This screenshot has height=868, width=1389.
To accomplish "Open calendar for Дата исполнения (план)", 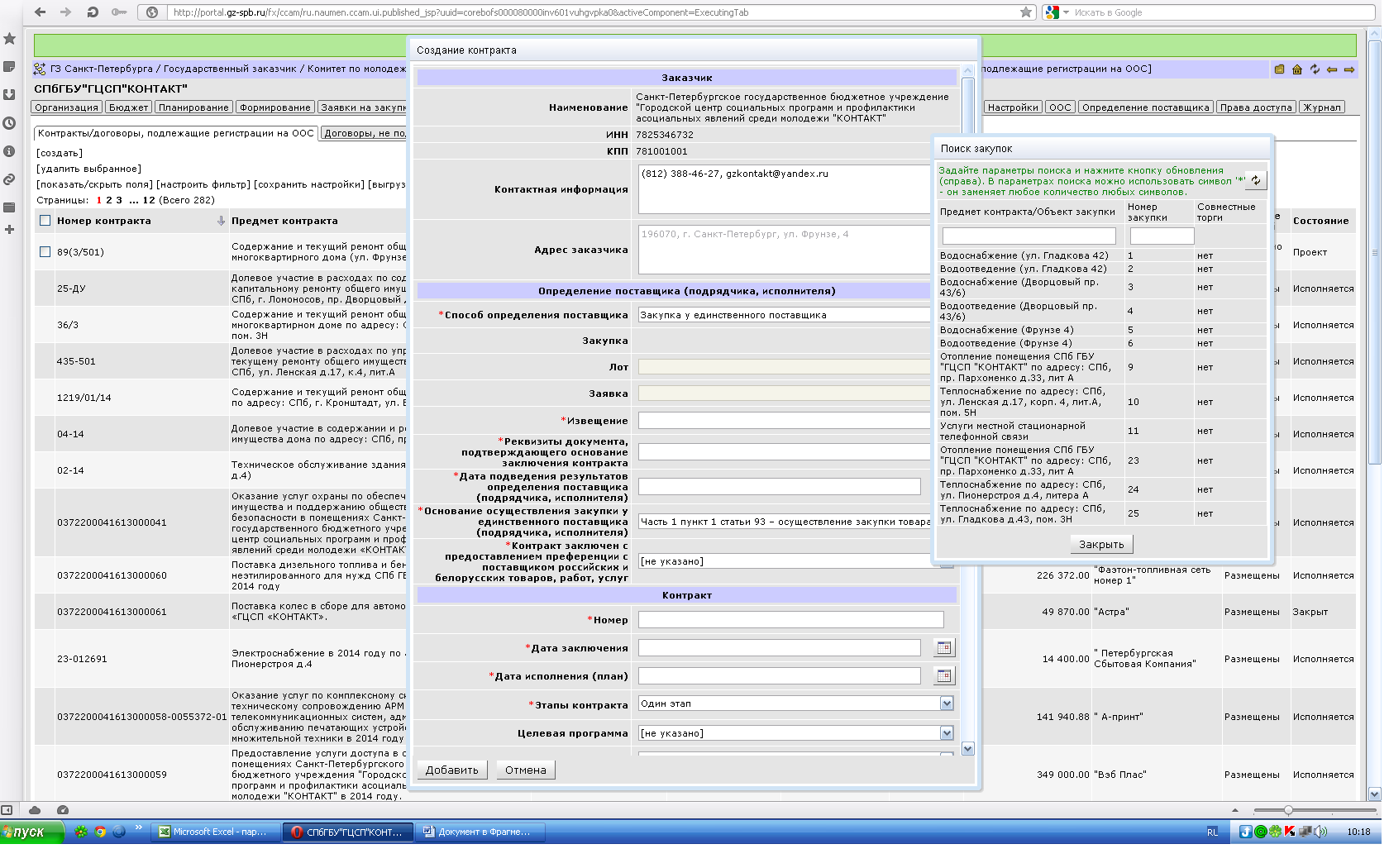I will tap(943, 676).
